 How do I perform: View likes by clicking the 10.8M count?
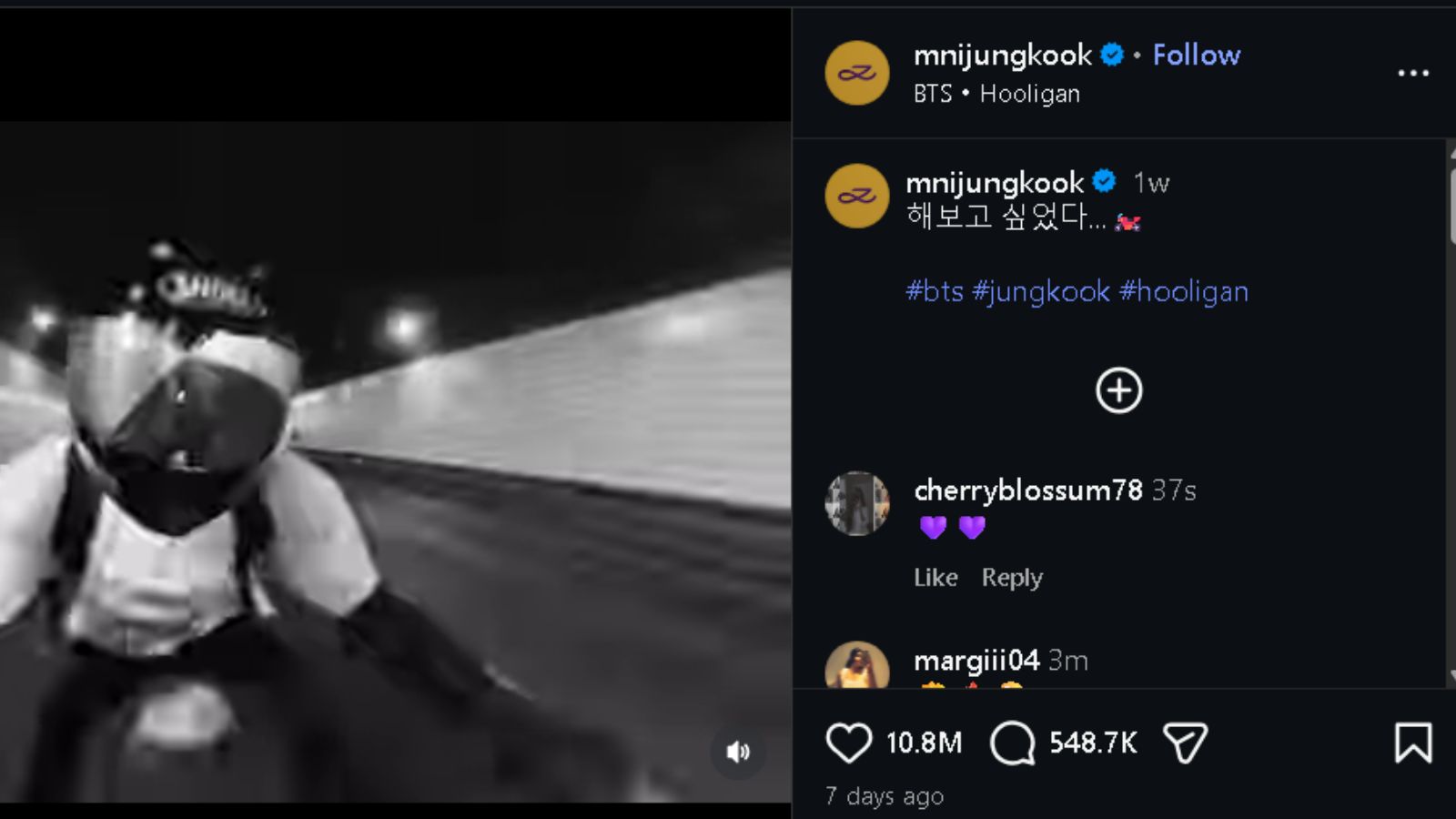(x=922, y=742)
